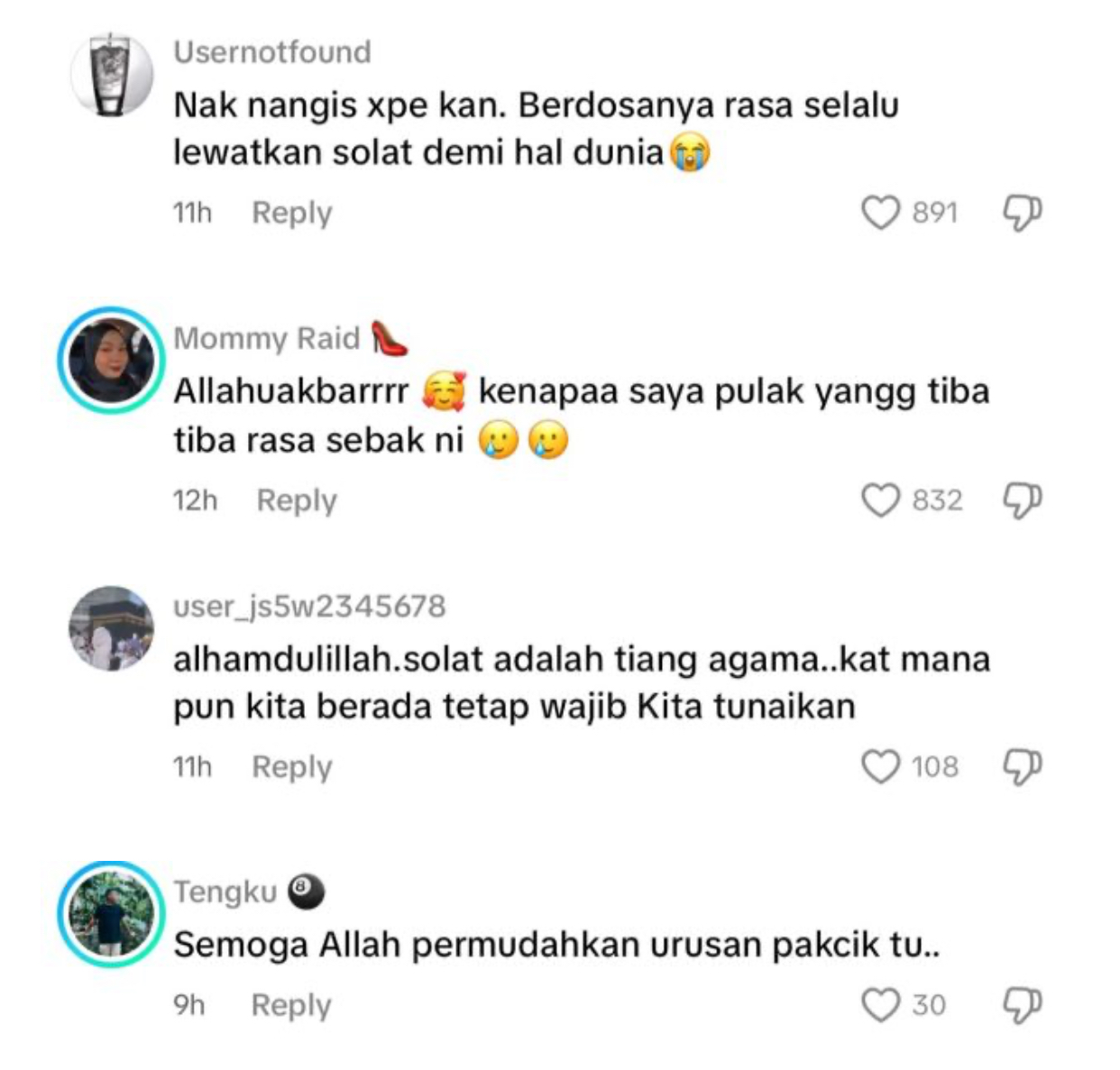
Task: Like Usernotfound's comment with heart icon
Action: [x=880, y=214]
